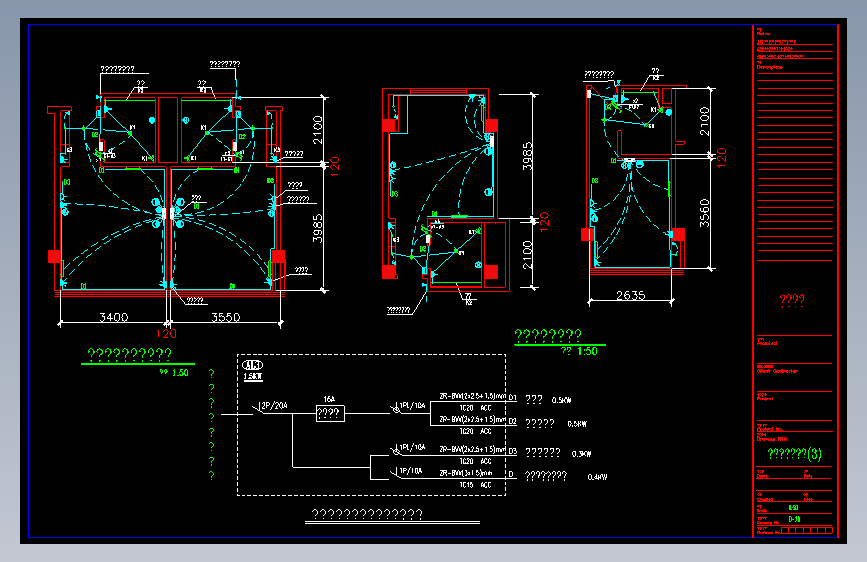Viewport: 867px width, 562px height.
Task: Pick the 1:50 scale under the left plan title
Action: pyautogui.click(x=180, y=373)
